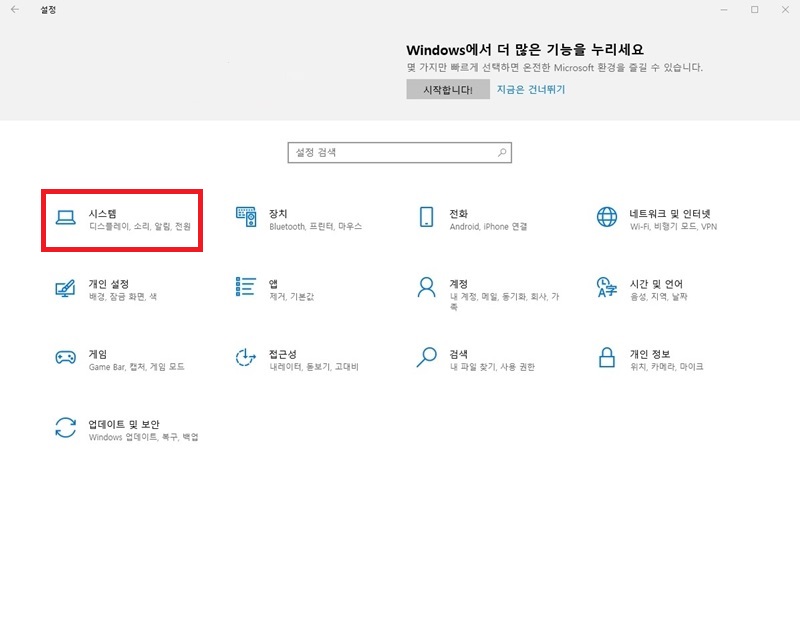This screenshot has width=800, height=620.
Task: Open the 시간 및 언어 clock-letter icon
Action: coord(607,287)
